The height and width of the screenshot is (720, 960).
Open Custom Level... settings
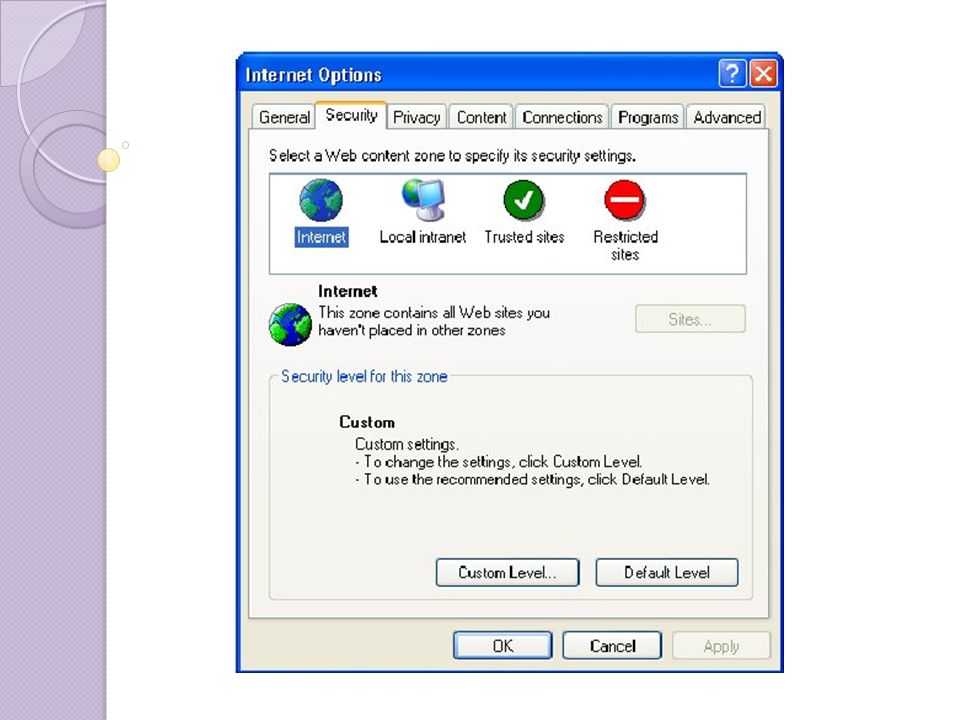click(x=507, y=572)
